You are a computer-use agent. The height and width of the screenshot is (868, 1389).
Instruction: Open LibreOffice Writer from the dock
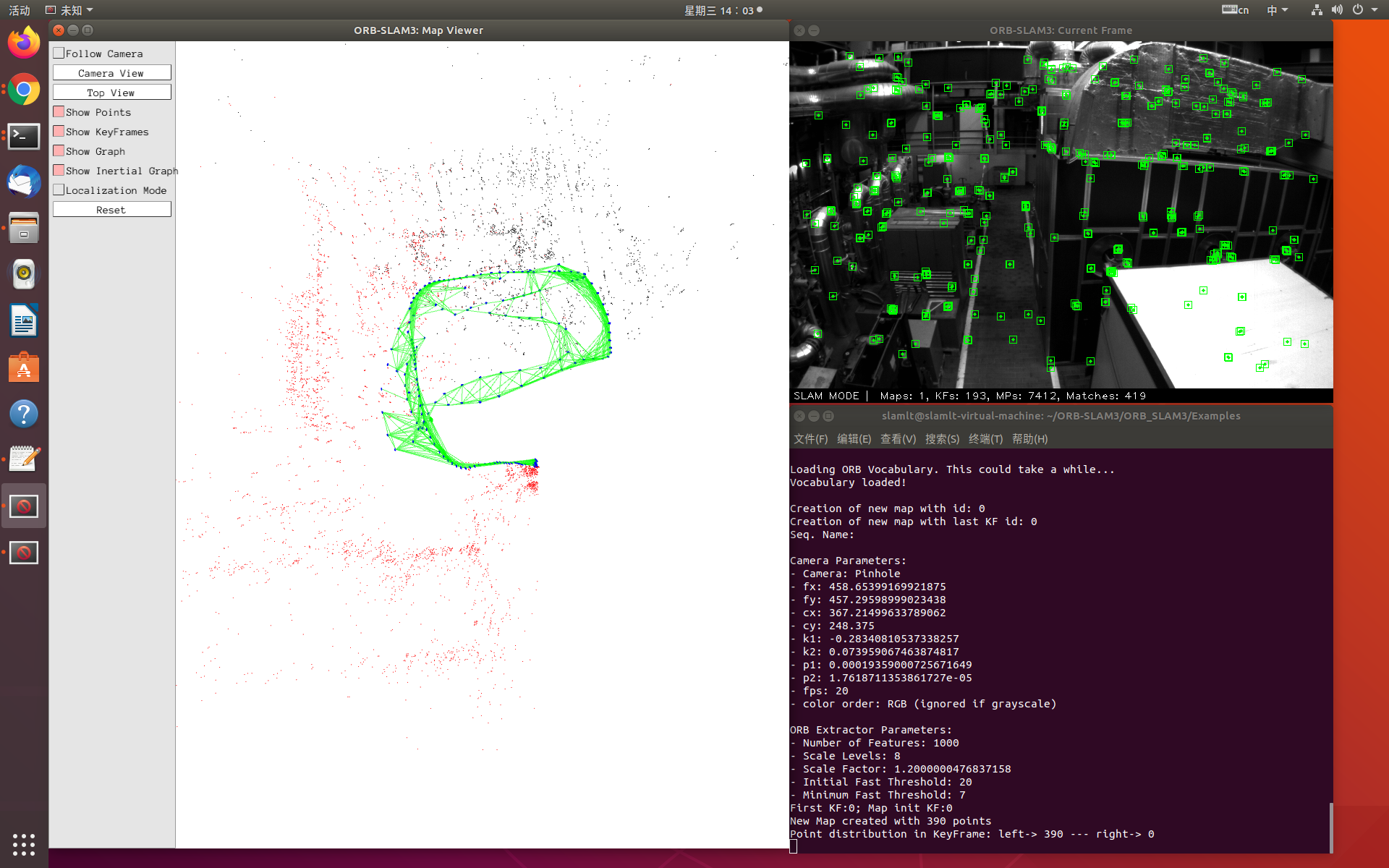click(24, 320)
